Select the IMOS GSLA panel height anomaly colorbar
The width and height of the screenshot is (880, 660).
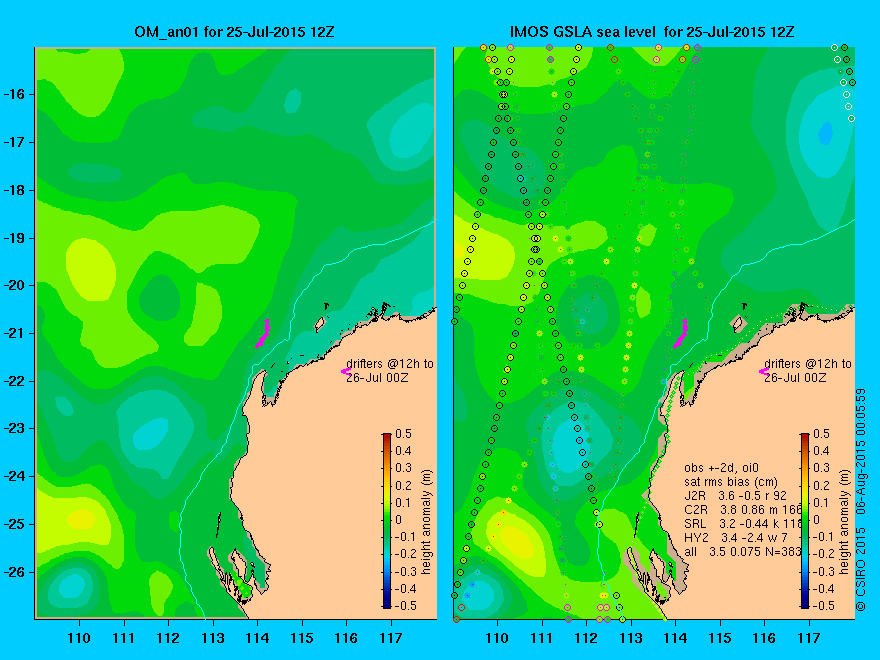click(x=805, y=521)
